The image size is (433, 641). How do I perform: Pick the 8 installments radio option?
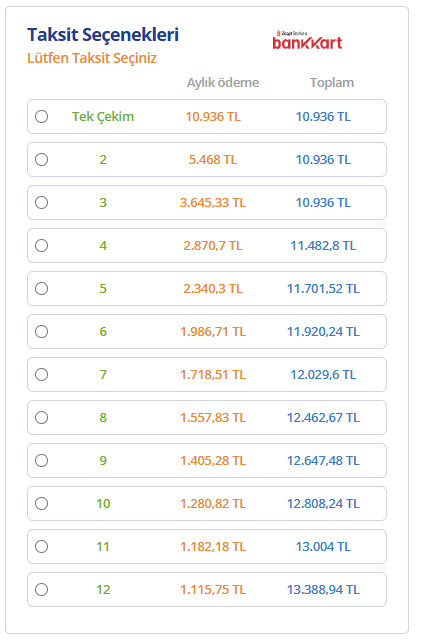tap(41, 417)
